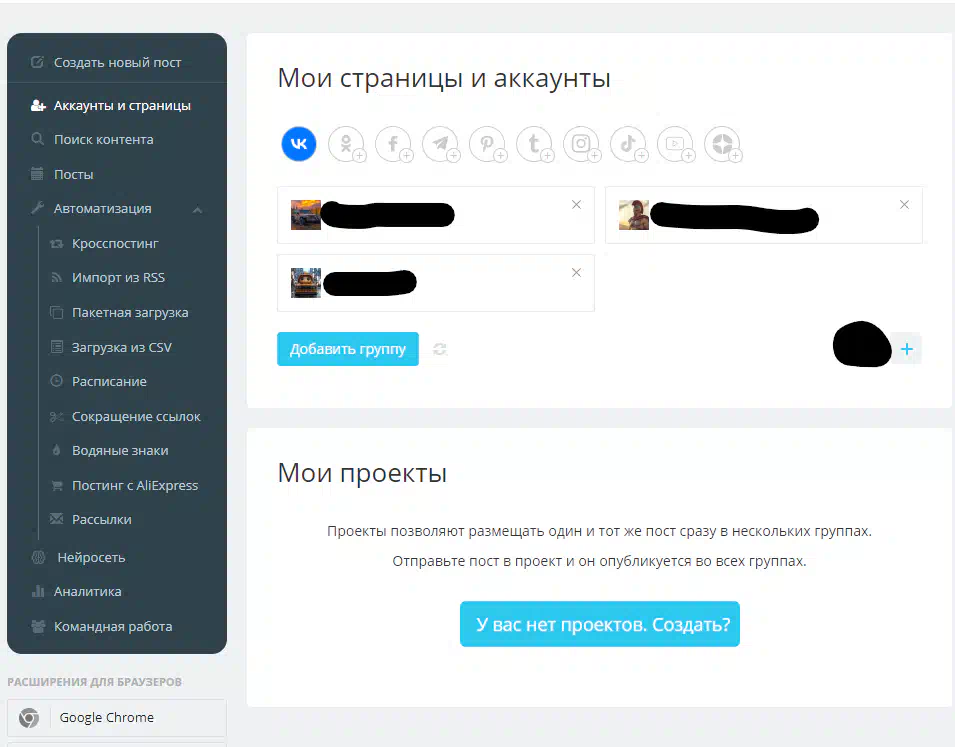Click Добавить группу button
Image resolution: width=955 pixels, height=747 pixels.
tap(348, 349)
